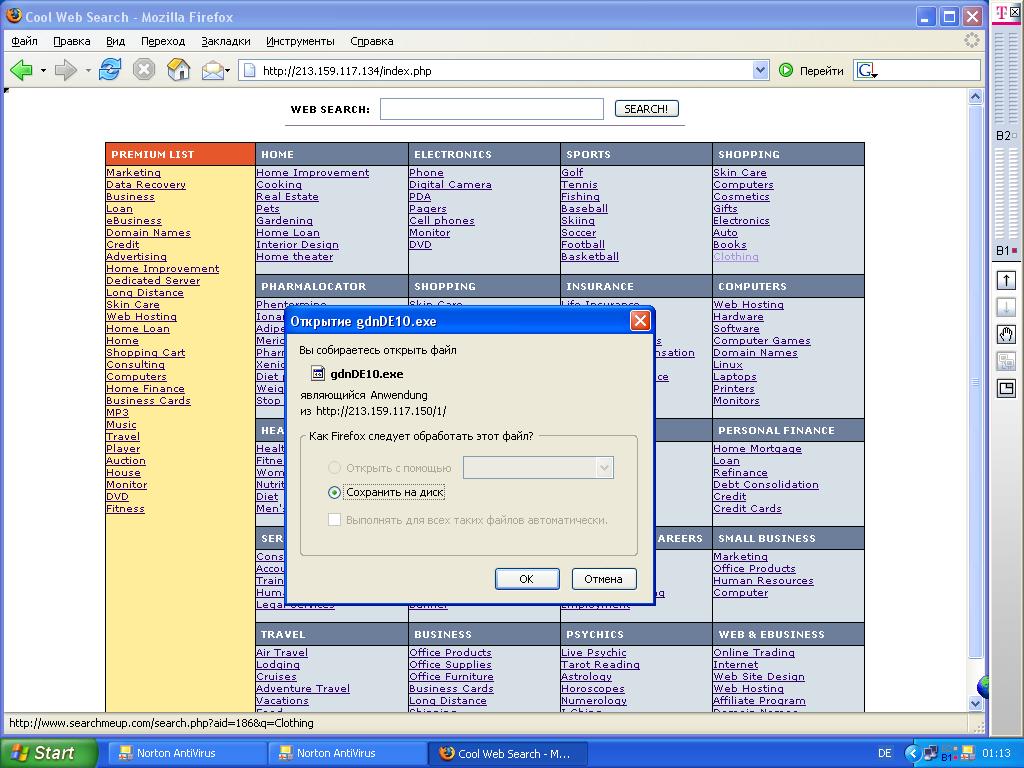The image size is (1024, 768).
Task: Click the page icon in address bar
Action: point(248,71)
